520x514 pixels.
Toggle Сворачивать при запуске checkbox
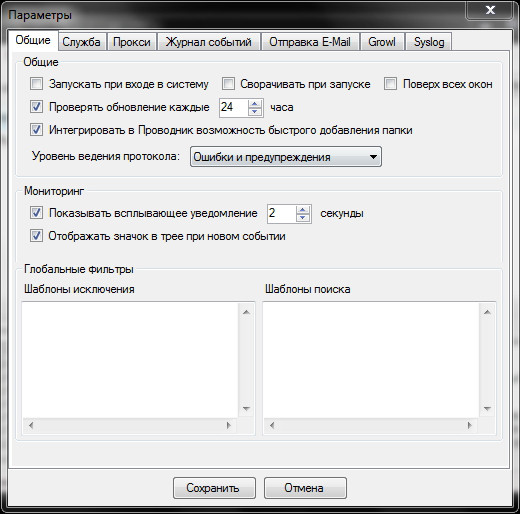(x=228, y=84)
